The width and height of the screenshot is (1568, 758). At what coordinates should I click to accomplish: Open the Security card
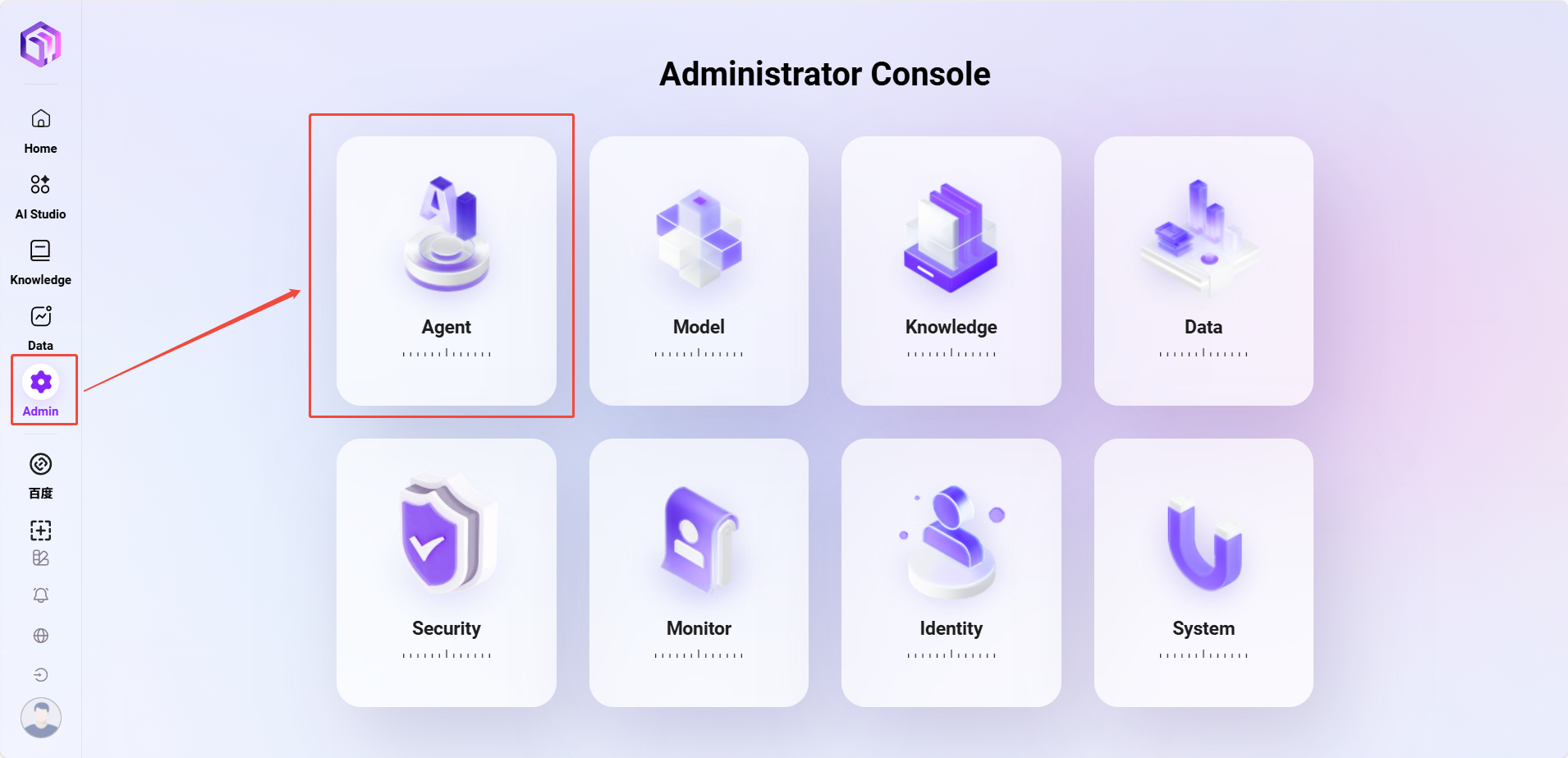pyautogui.click(x=446, y=572)
